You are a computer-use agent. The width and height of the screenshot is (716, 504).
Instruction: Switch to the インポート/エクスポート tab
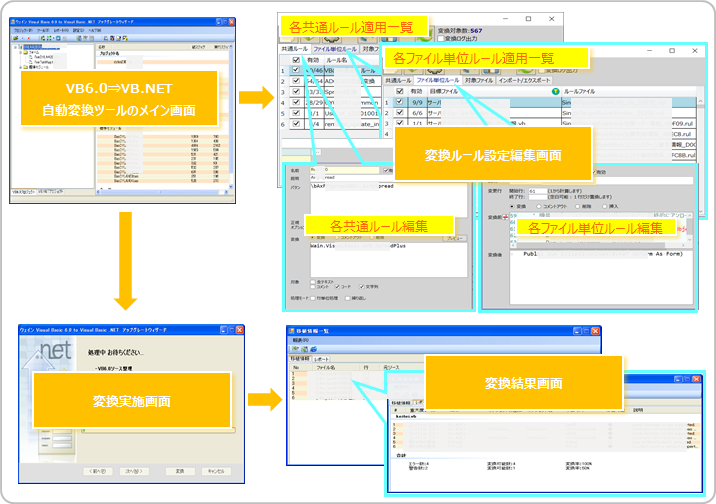[x=526, y=79]
